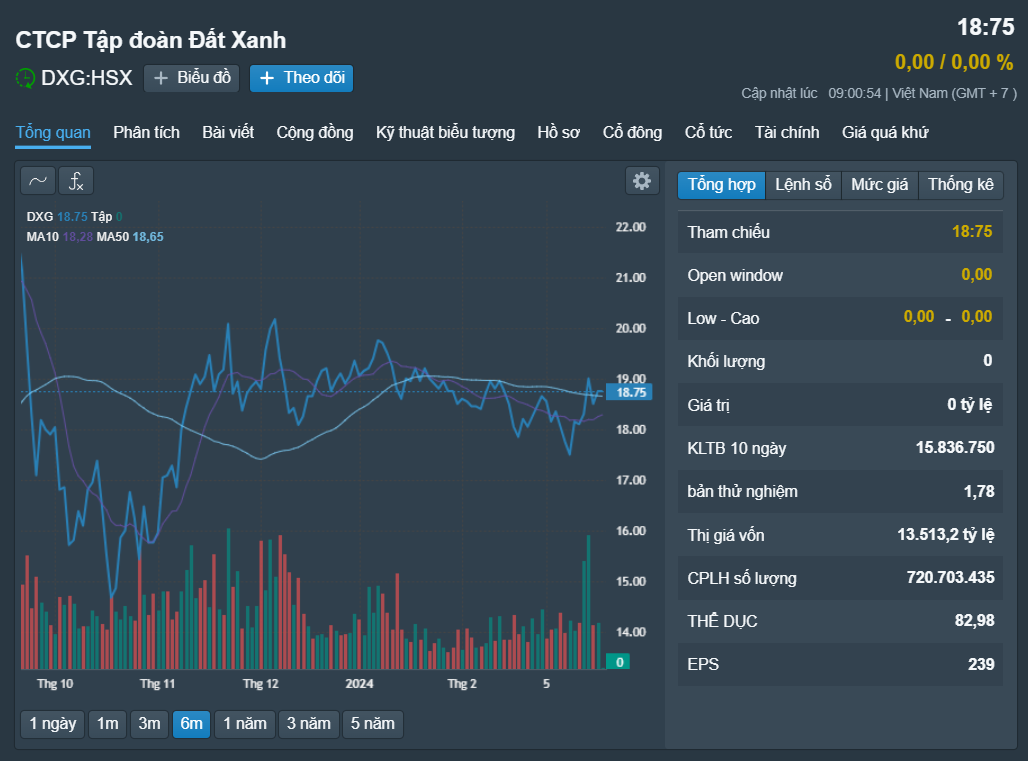
Task: Click the Thị giá vốn value 13.513,2 tỷ lệ
Action: (x=945, y=535)
